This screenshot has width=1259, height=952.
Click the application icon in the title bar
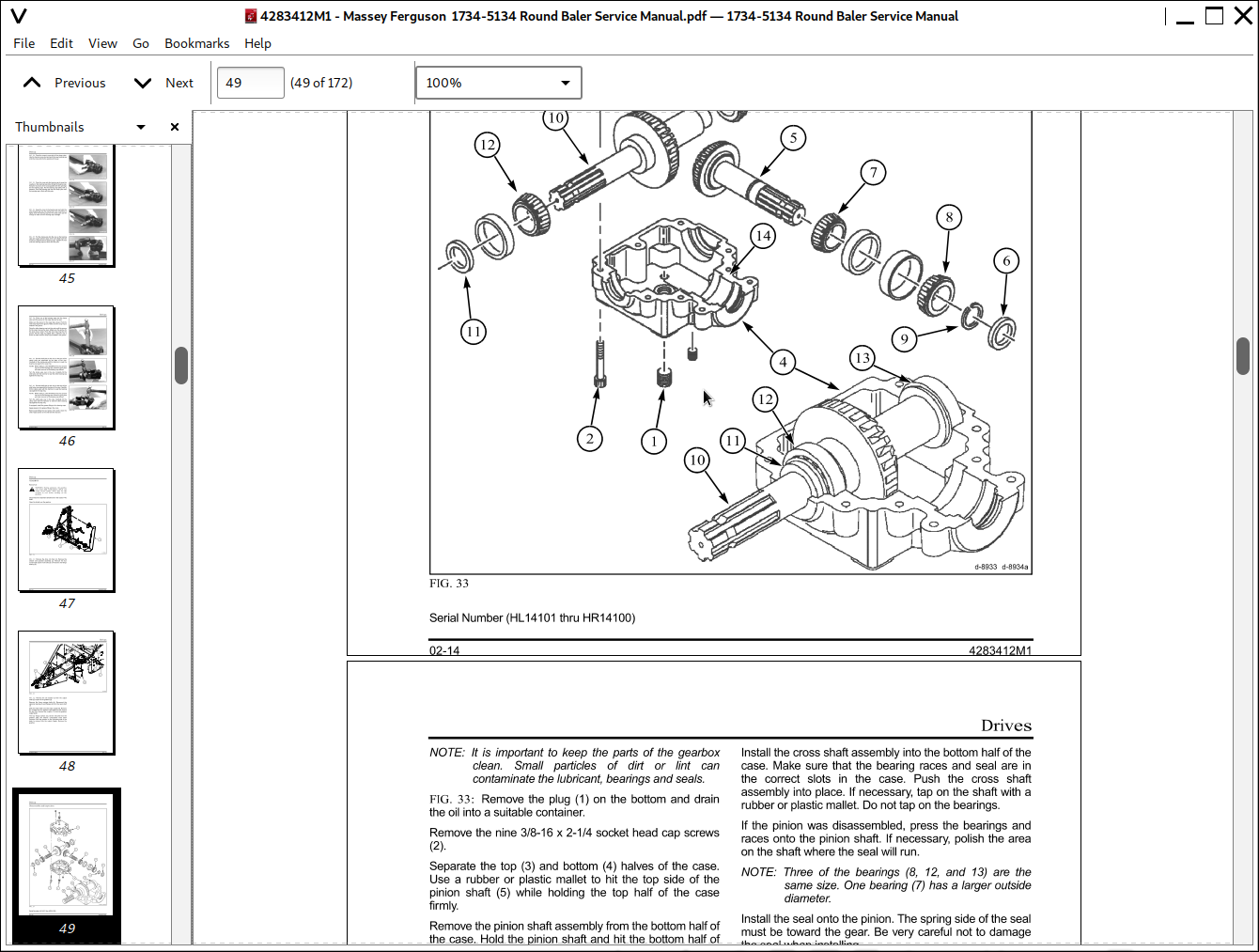18,16
